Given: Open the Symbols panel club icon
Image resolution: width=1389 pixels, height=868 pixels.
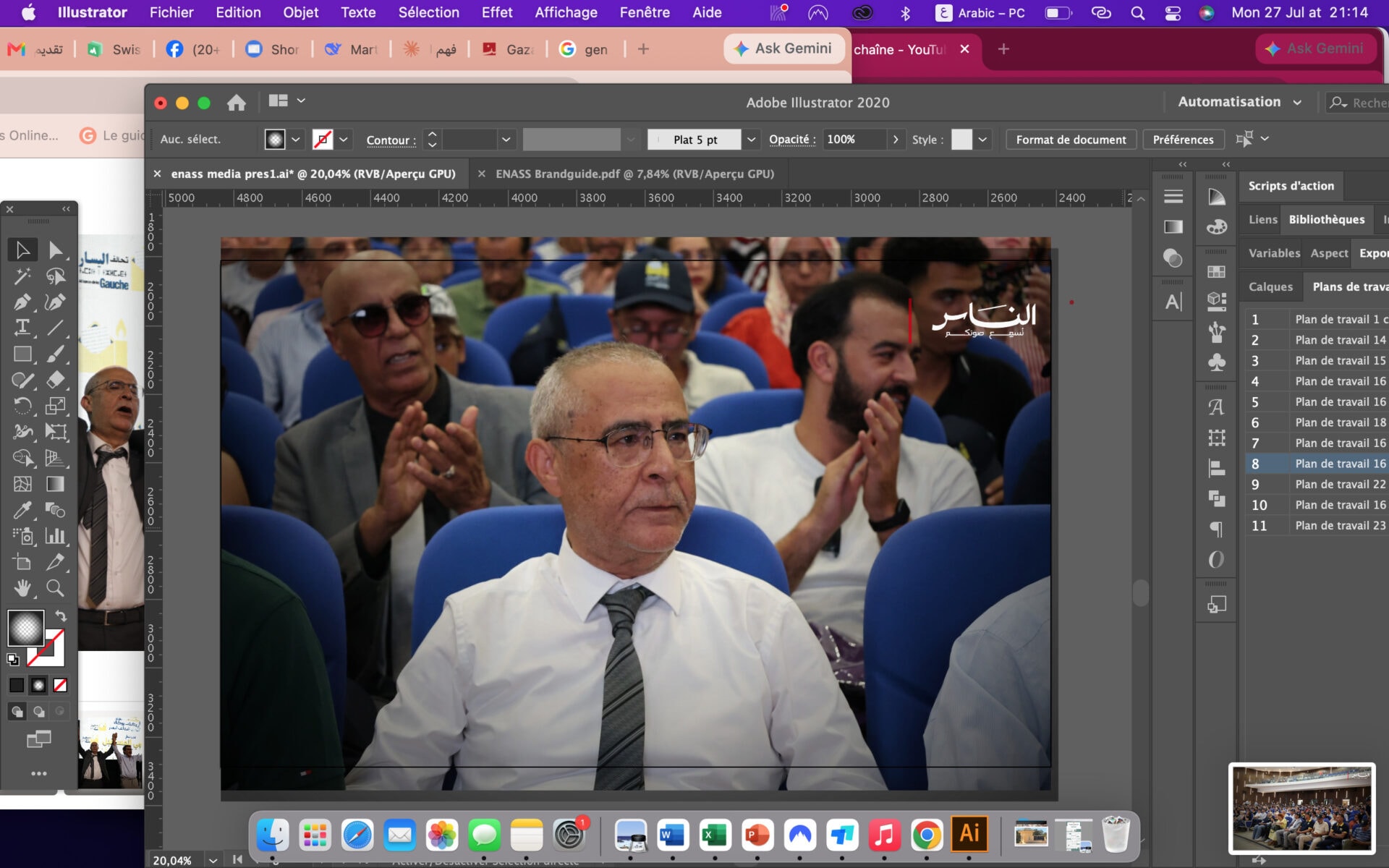Looking at the screenshot, I should (1216, 362).
